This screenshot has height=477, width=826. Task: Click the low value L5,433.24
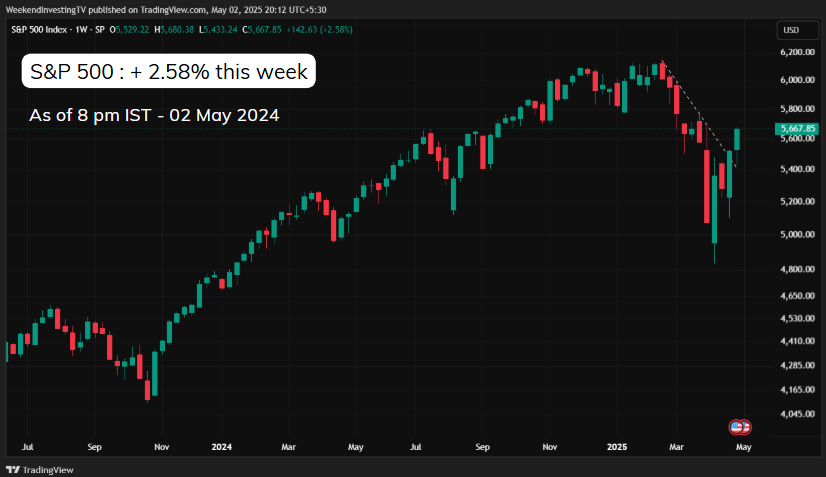pyautogui.click(x=218, y=30)
